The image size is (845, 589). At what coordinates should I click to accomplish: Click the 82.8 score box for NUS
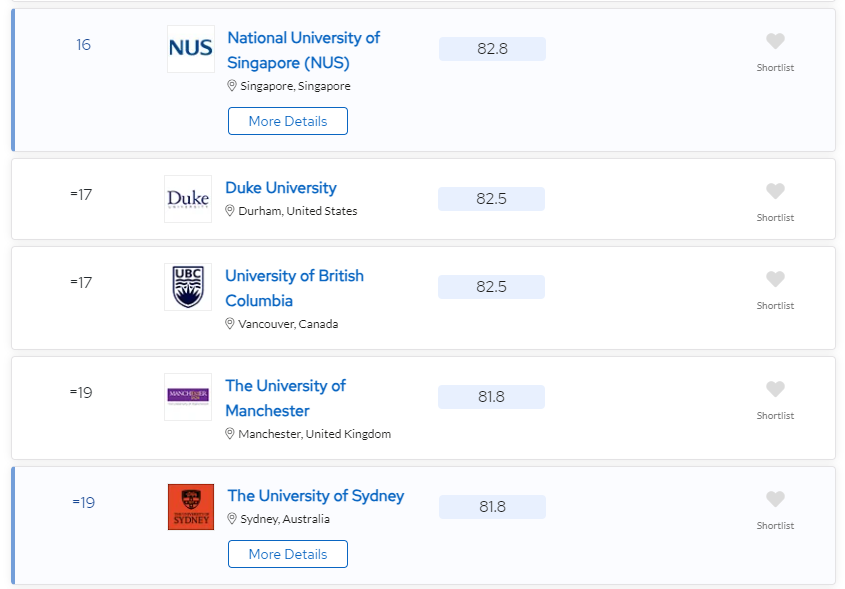click(x=493, y=49)
